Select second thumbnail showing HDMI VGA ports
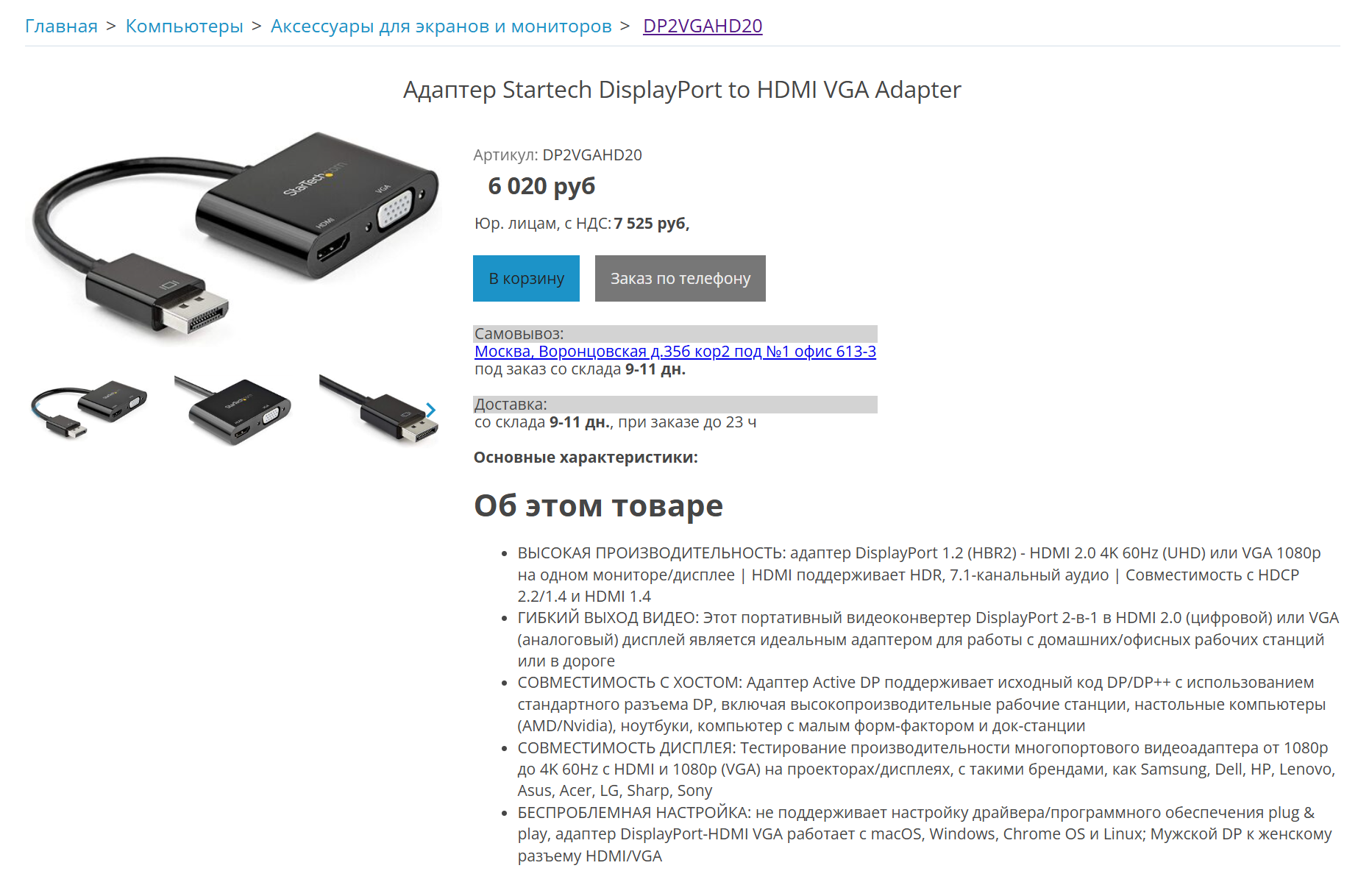 click(x=234, y=409)
